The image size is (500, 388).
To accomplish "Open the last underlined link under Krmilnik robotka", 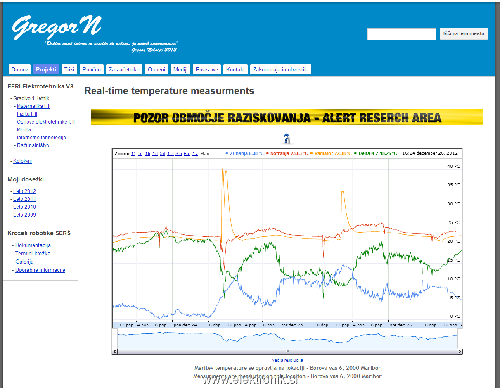I will (40, 270).
